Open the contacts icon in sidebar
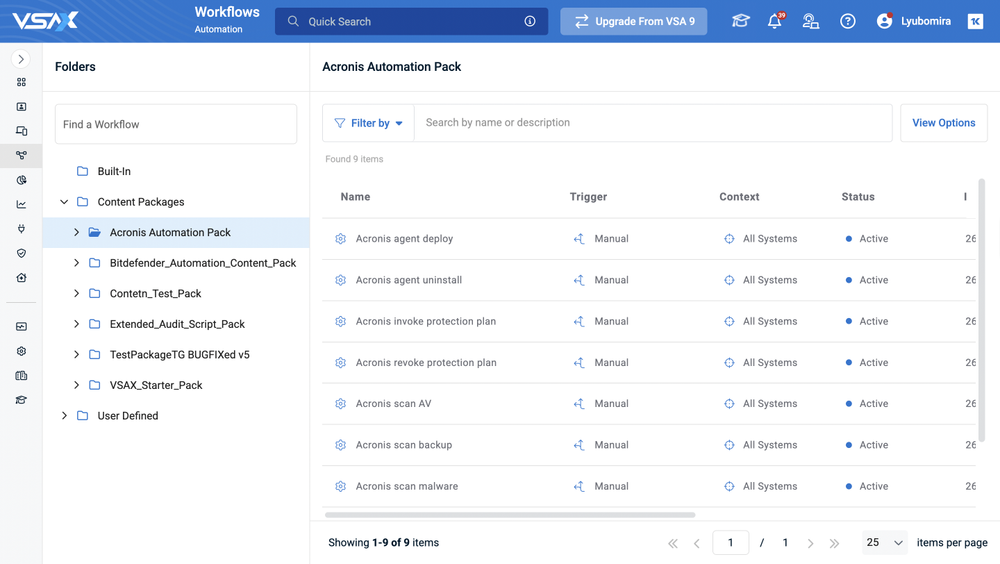 click(21, 107)
